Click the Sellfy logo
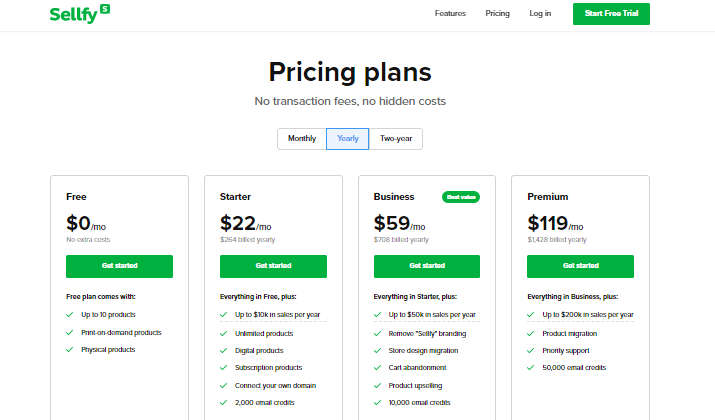The image size is (715, 420). tap(80, 14)
